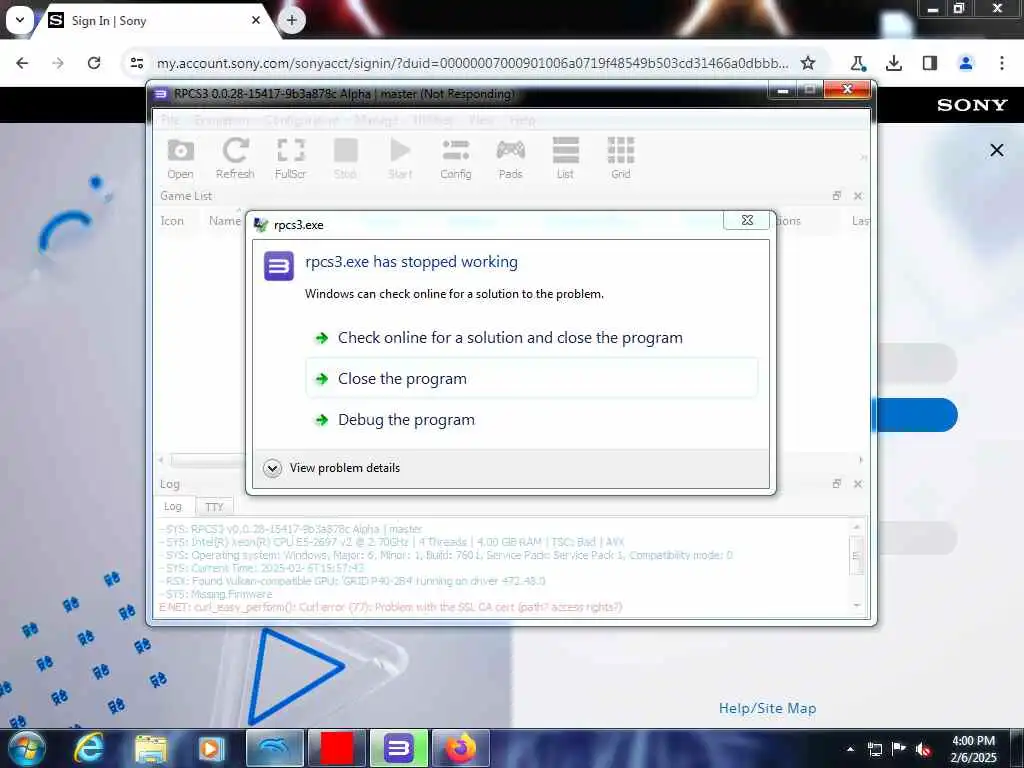Sort game list by Icon column
The image size is (1024, 768).
pos(172,221)
